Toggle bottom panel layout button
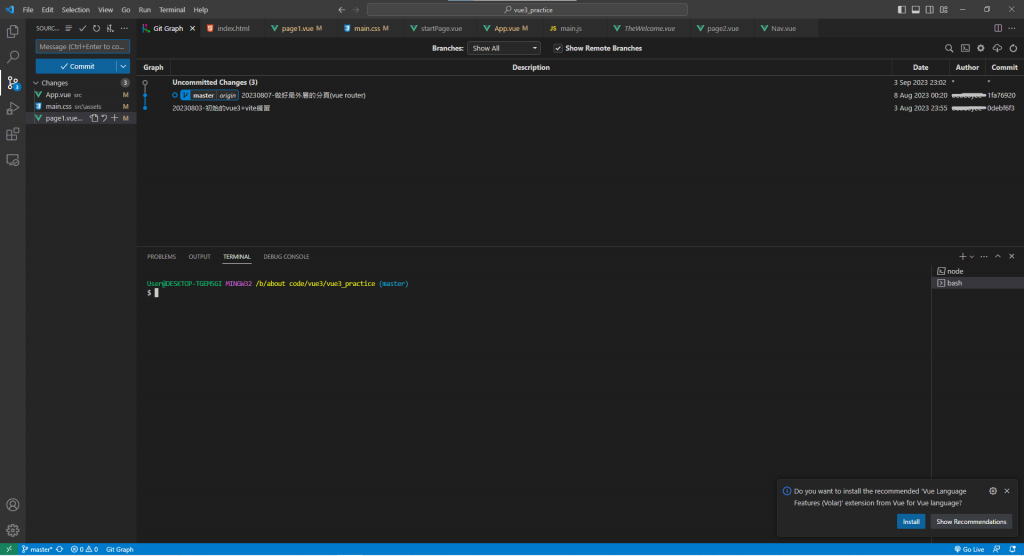 click(x=916, y=10)
